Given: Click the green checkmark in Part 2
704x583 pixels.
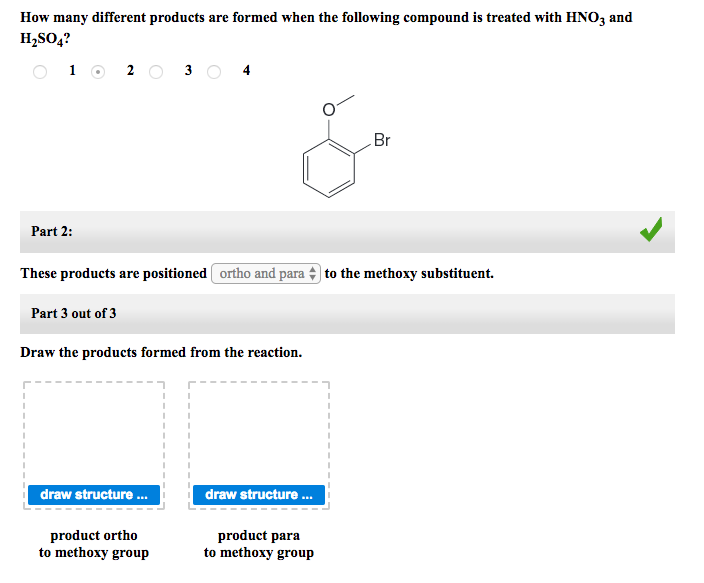Looking at the screenshot, I should click(x=651, y=230).
